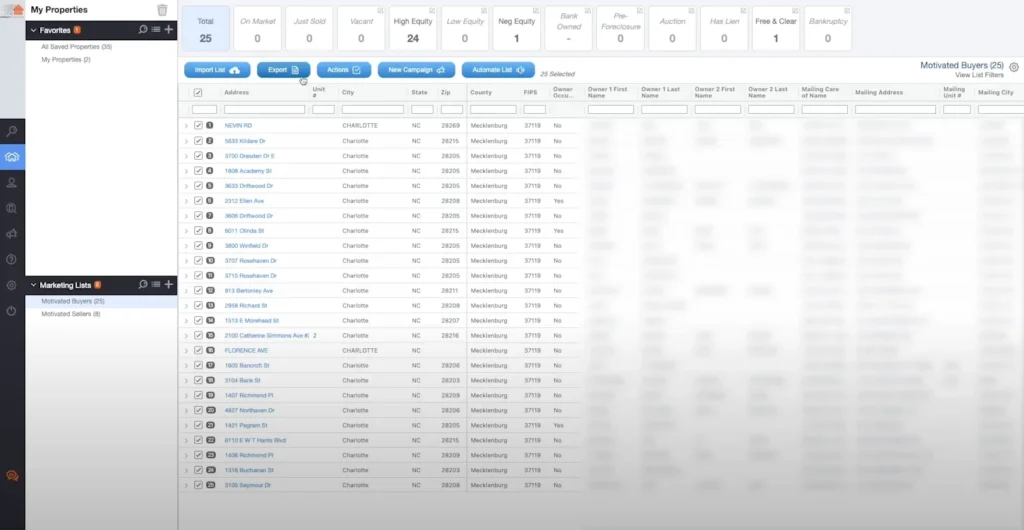This screenshot has height=530, width=1024.
Task: Select the My Properties house icon in sidebar
Action: [12, 157]
